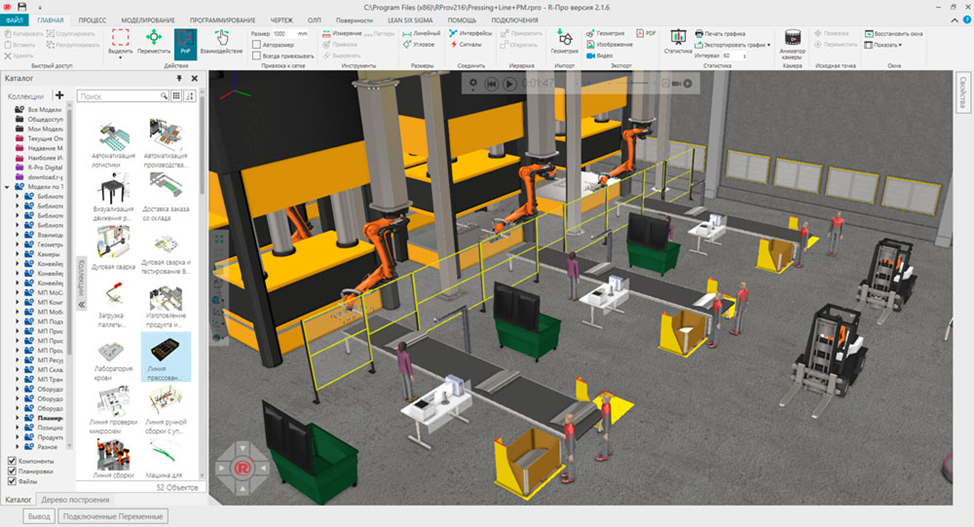Click the add collection plus icon
This screenshot has height=527, width=974.
[x=59, y=95]
